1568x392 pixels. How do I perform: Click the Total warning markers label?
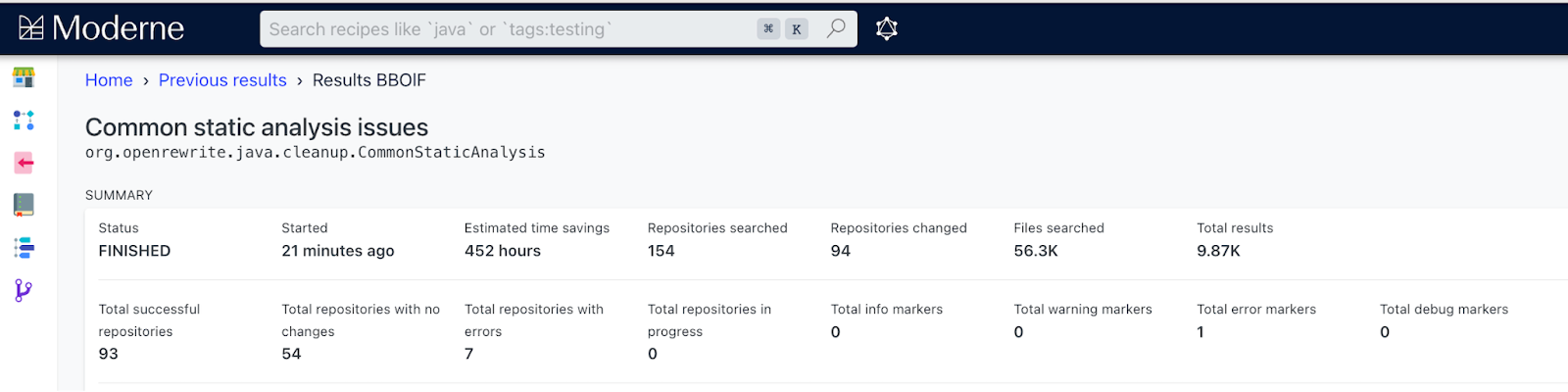point(1083,310)
